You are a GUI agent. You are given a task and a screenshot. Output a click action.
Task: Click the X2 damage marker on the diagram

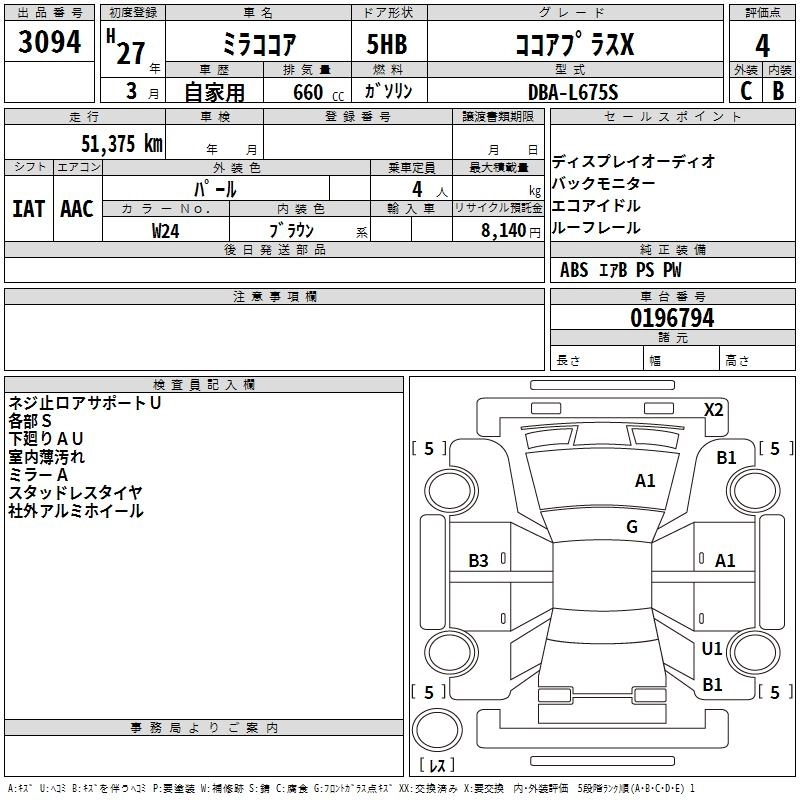click(x=714, y=409)
